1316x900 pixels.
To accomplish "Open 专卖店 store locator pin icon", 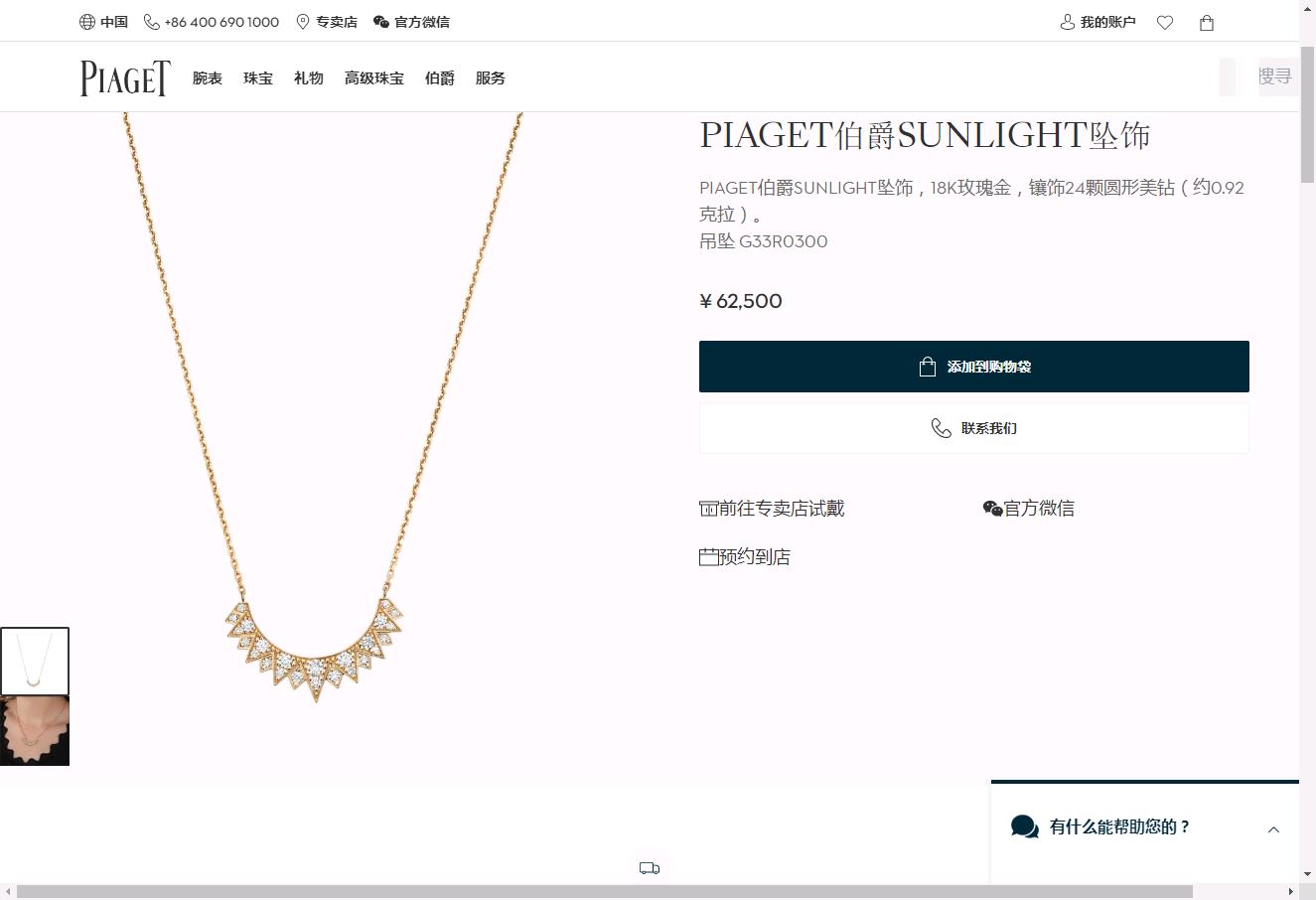I will 303,22.
